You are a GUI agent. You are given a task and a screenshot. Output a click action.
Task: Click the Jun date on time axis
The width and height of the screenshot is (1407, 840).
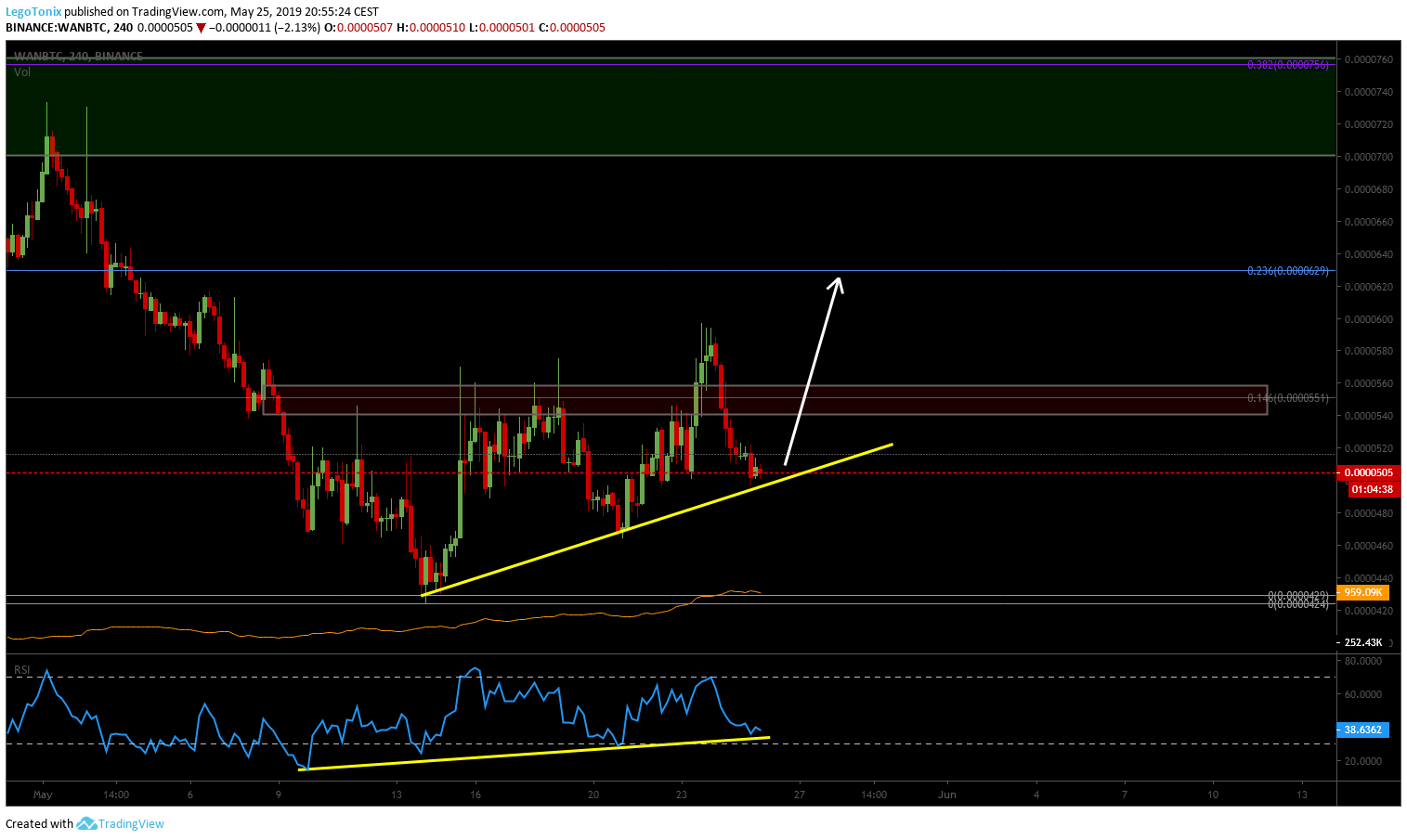[x=946, y=795]
